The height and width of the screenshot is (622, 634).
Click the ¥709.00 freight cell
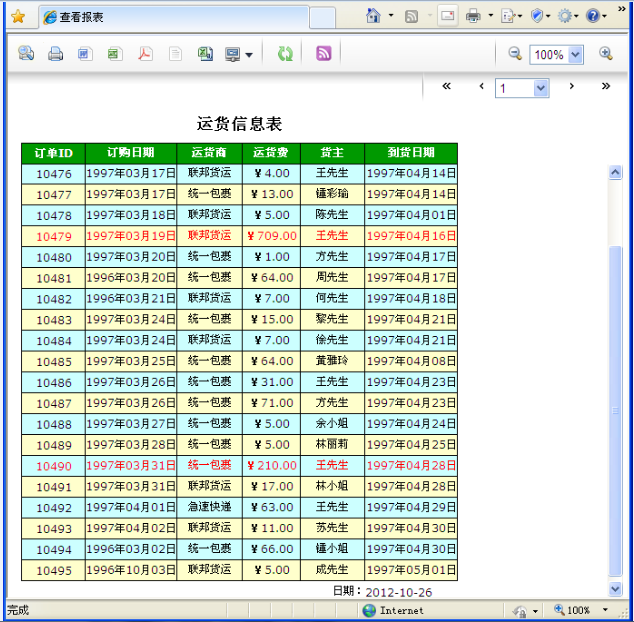click(x=271, y=236)
